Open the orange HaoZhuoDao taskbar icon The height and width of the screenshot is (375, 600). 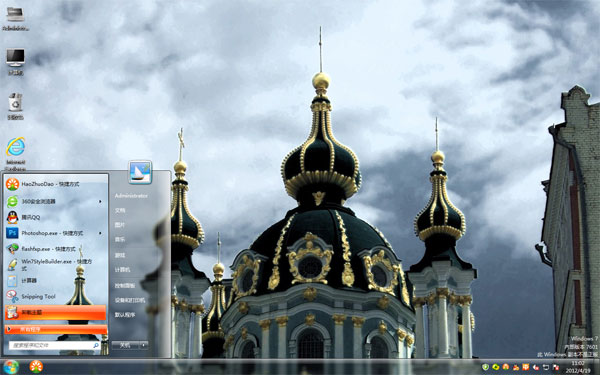pyautogui.click(x=36, y=367)
